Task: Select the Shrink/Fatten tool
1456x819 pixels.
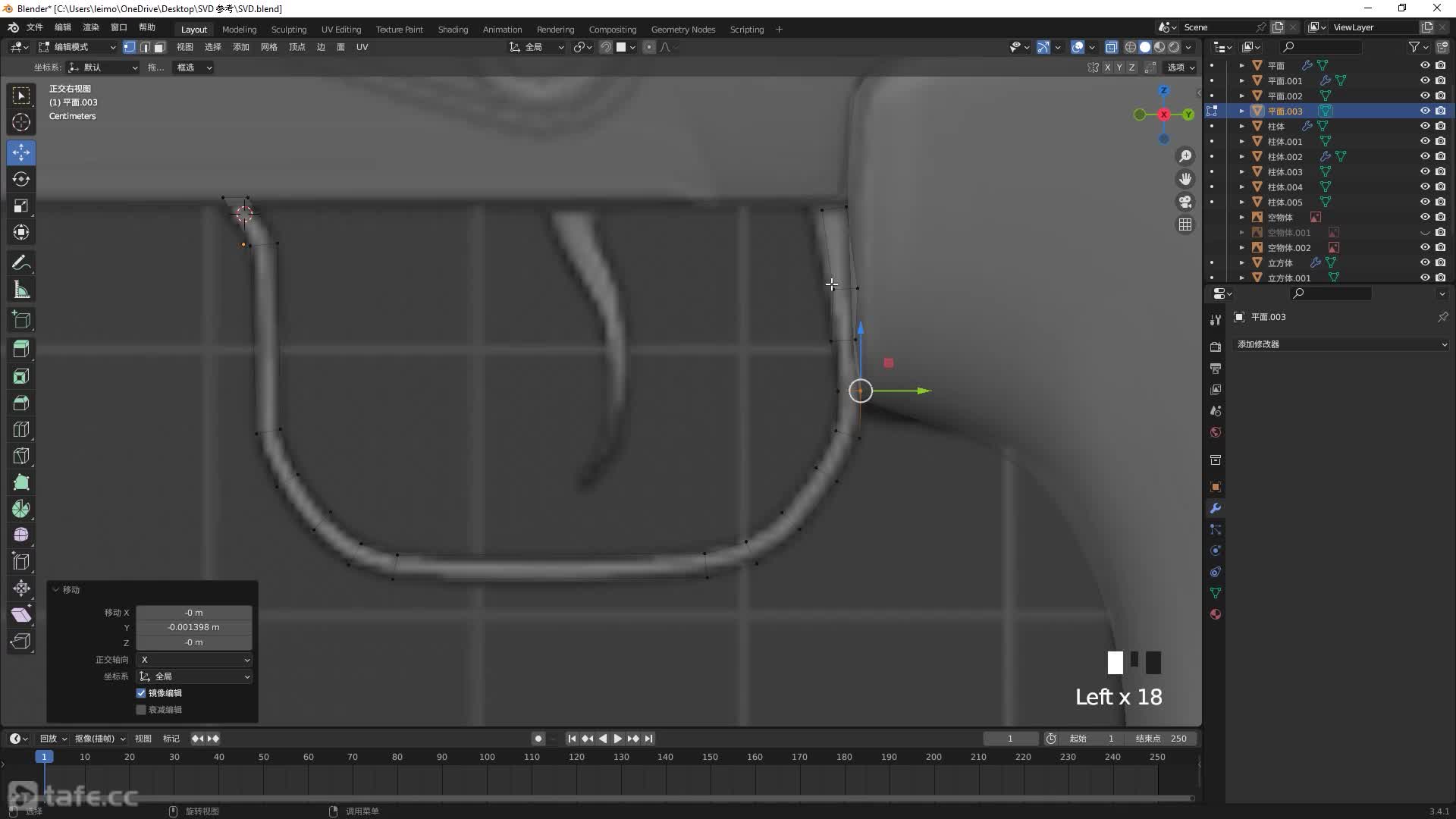Action: click(21, 588)
